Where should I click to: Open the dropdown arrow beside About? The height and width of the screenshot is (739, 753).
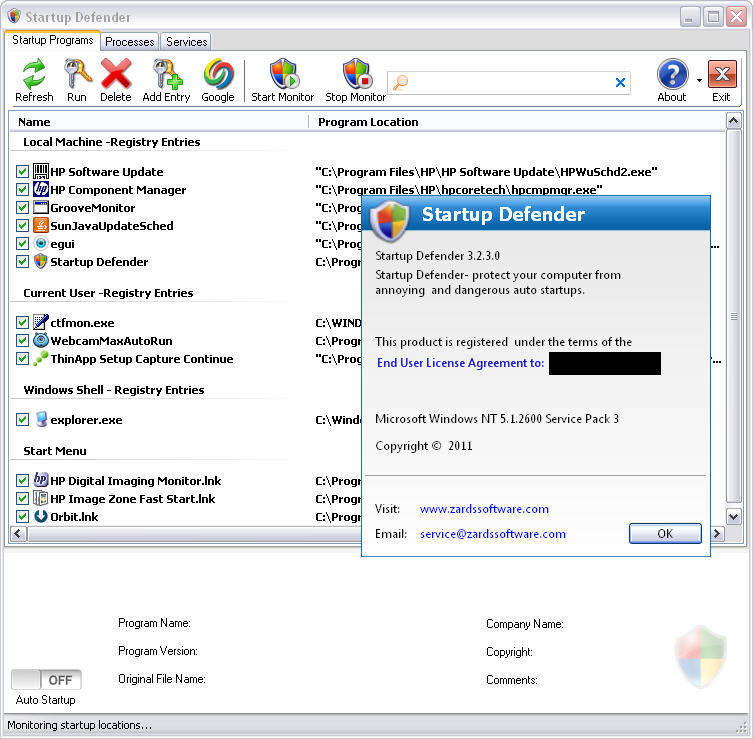(x=699, y=80)
